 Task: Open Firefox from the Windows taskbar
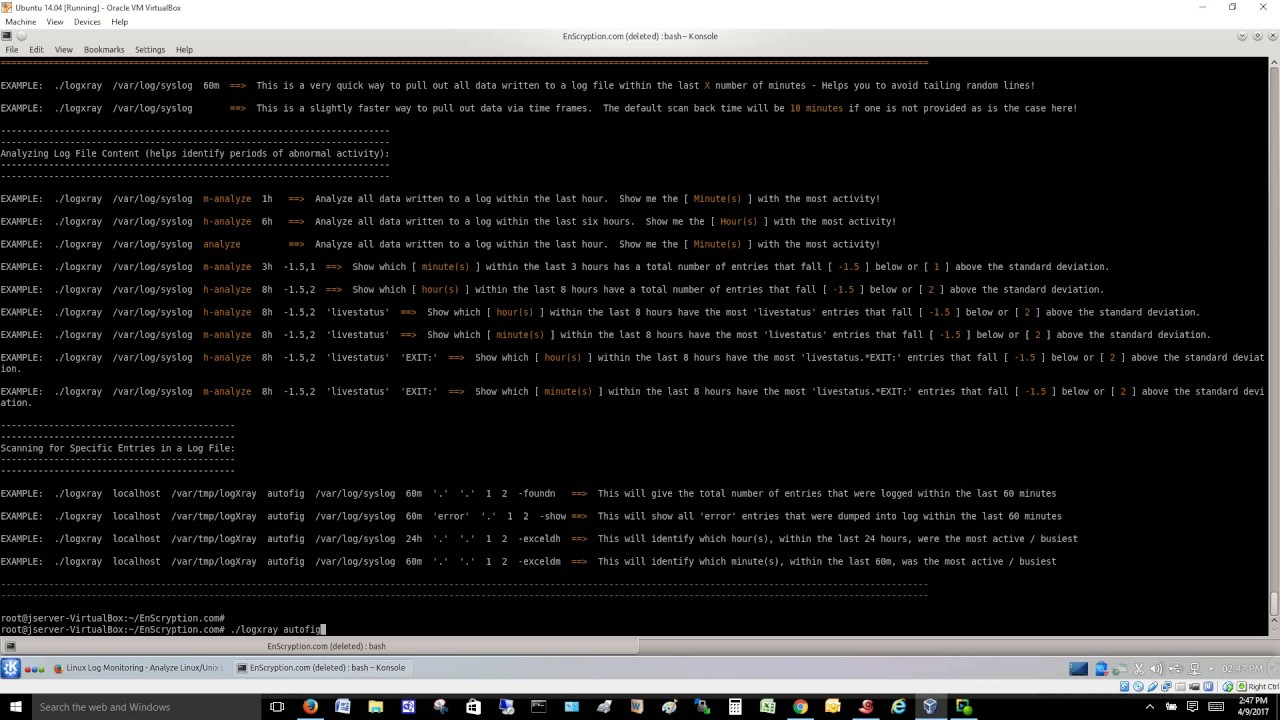tap(310, 707)
